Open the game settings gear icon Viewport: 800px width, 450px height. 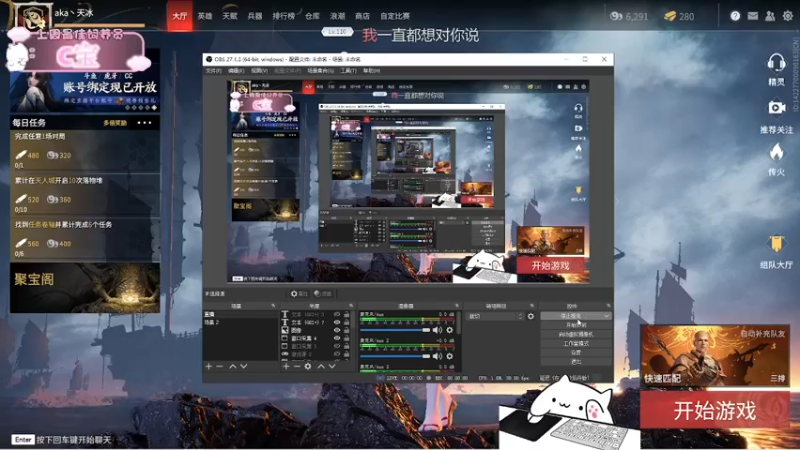788,16
